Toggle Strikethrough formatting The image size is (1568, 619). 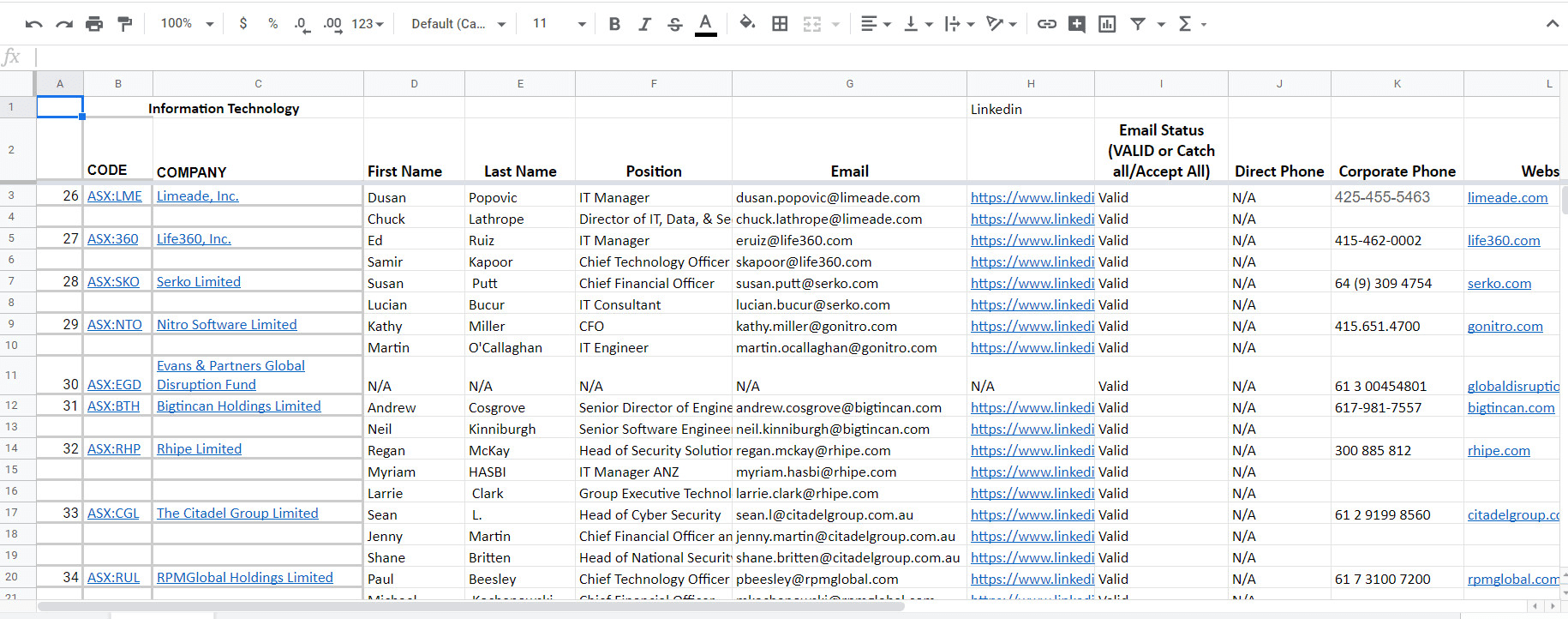pos(675,24)
